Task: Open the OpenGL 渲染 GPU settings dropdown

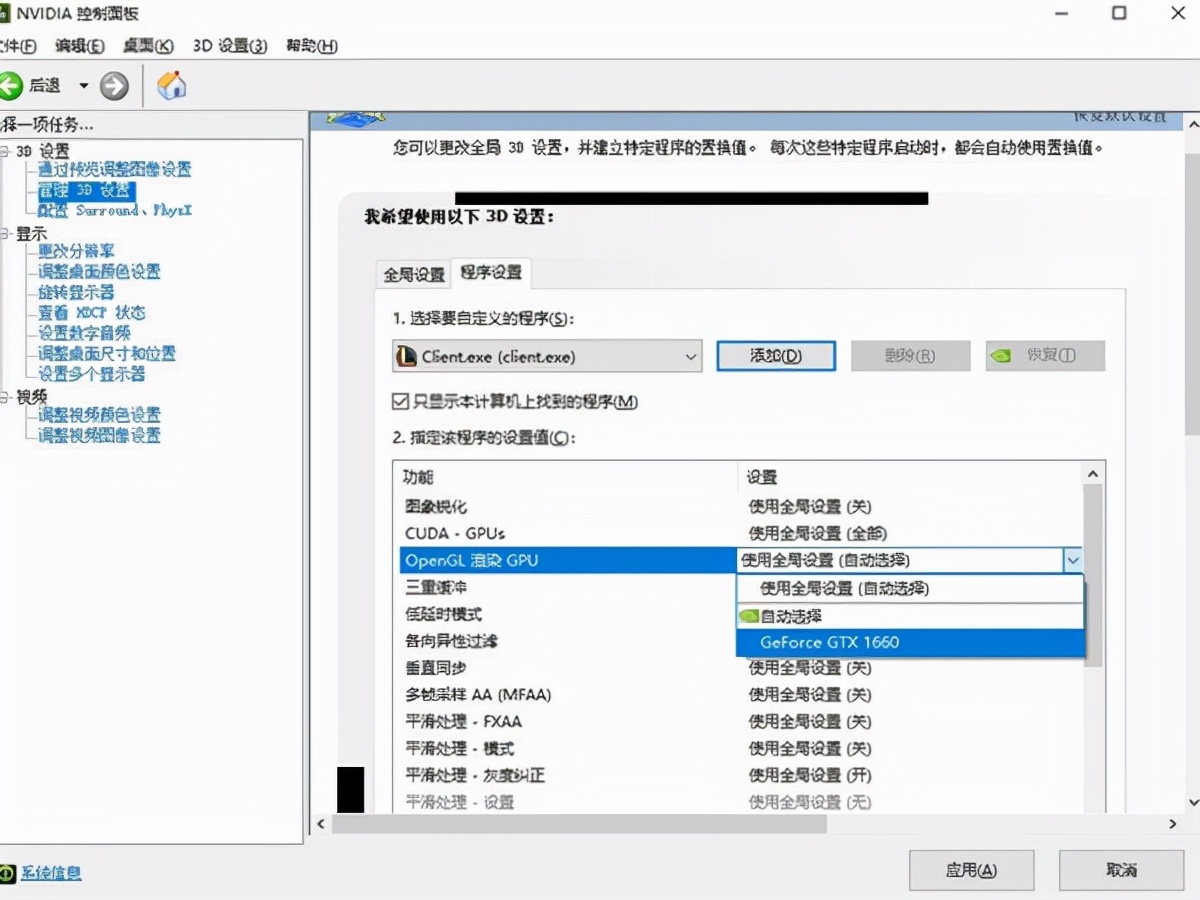Action: [1074, 560]
